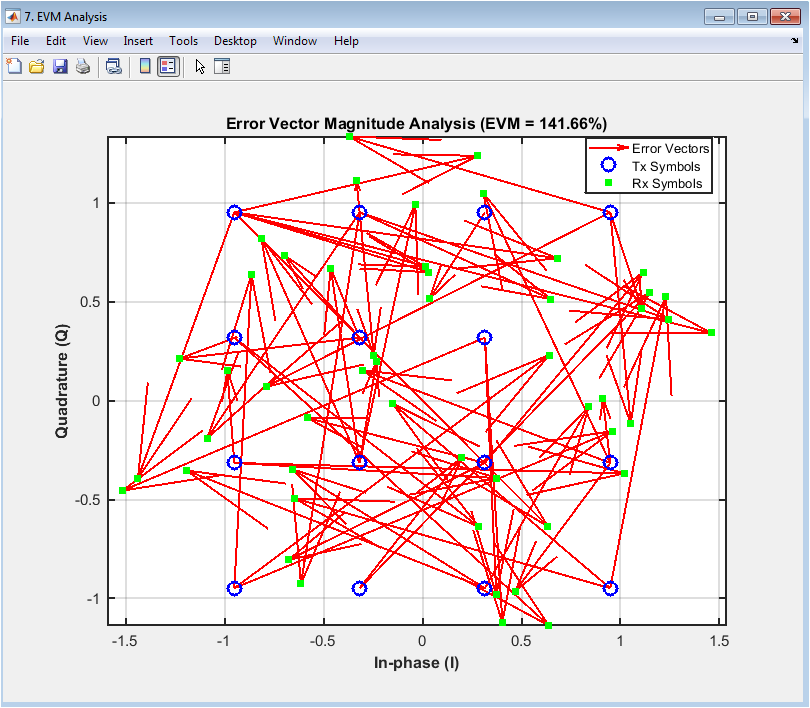Save the figure using the floppy disk icon
Viewport: 810px width, 708px height.
60,67
